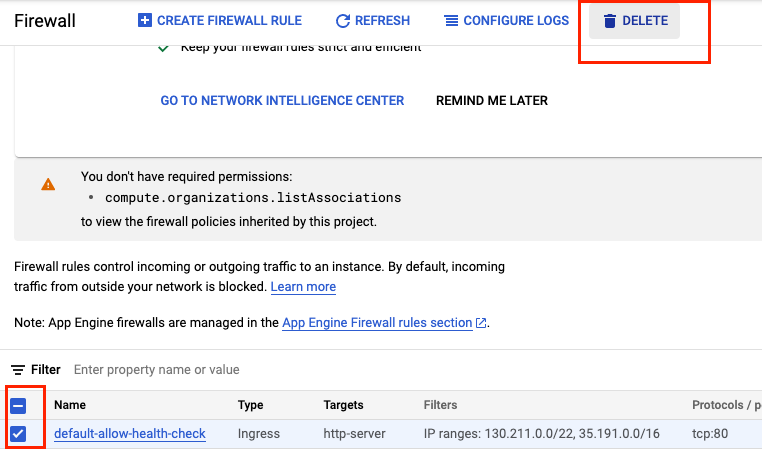Uncheck the default-allow-health-check row checkbox
Viewport: 762px width, 454px height.
tap(18, 433)
